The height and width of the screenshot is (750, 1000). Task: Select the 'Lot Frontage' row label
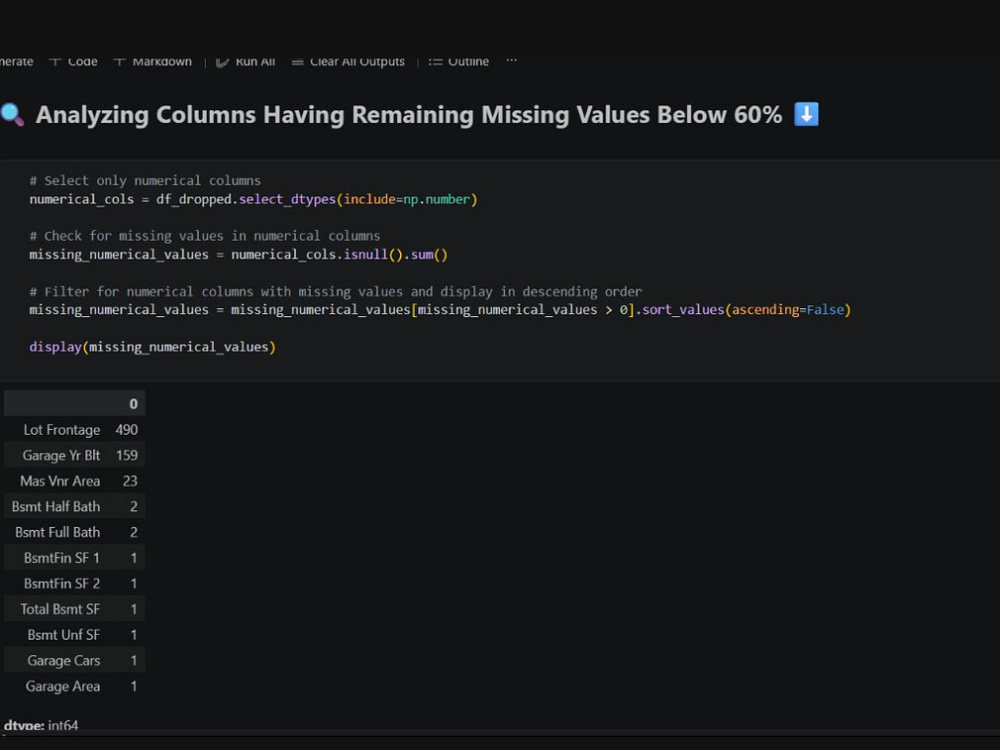(x=62, y=430)
